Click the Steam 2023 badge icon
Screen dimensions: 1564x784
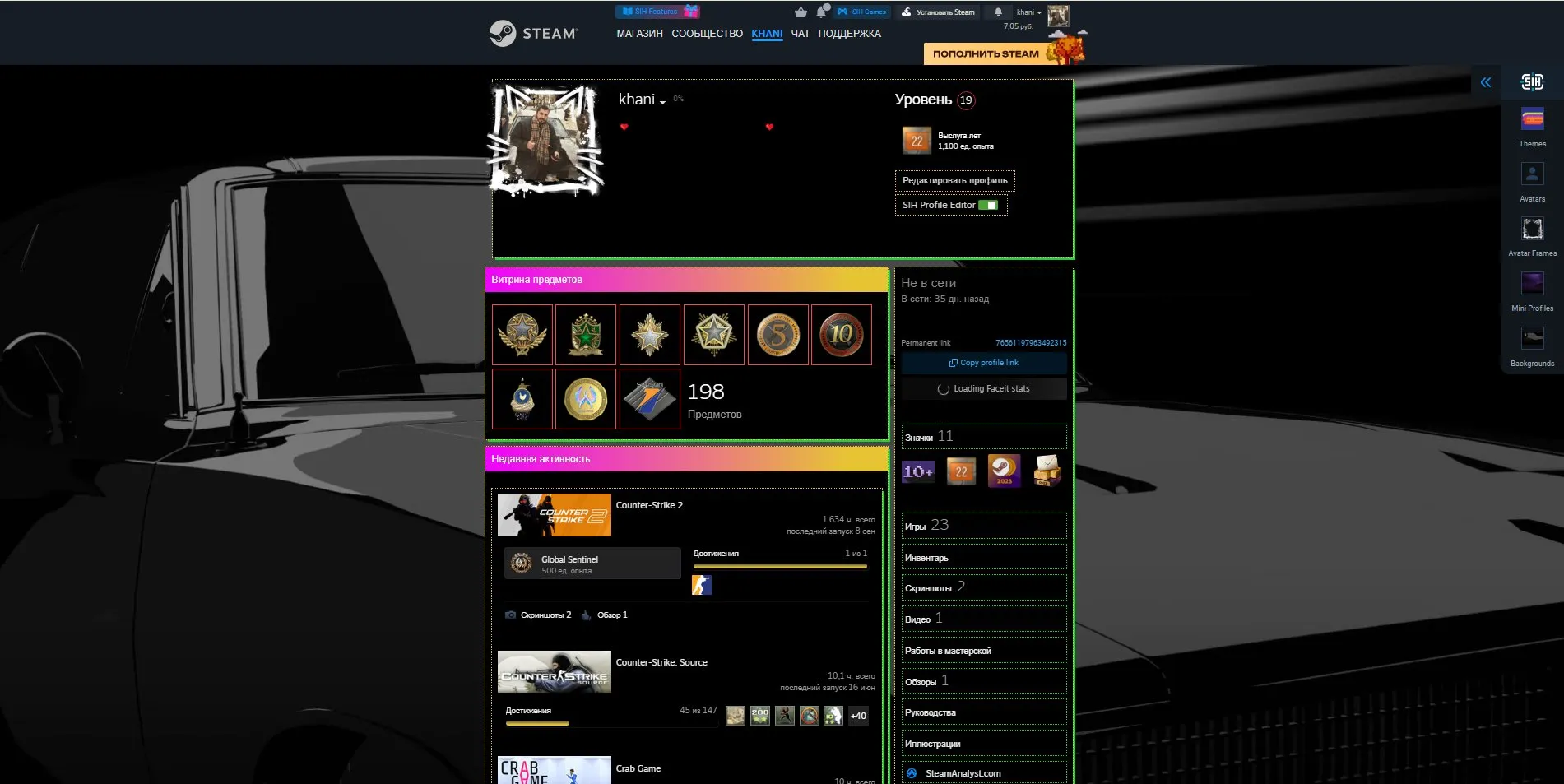pos(1004,471)
